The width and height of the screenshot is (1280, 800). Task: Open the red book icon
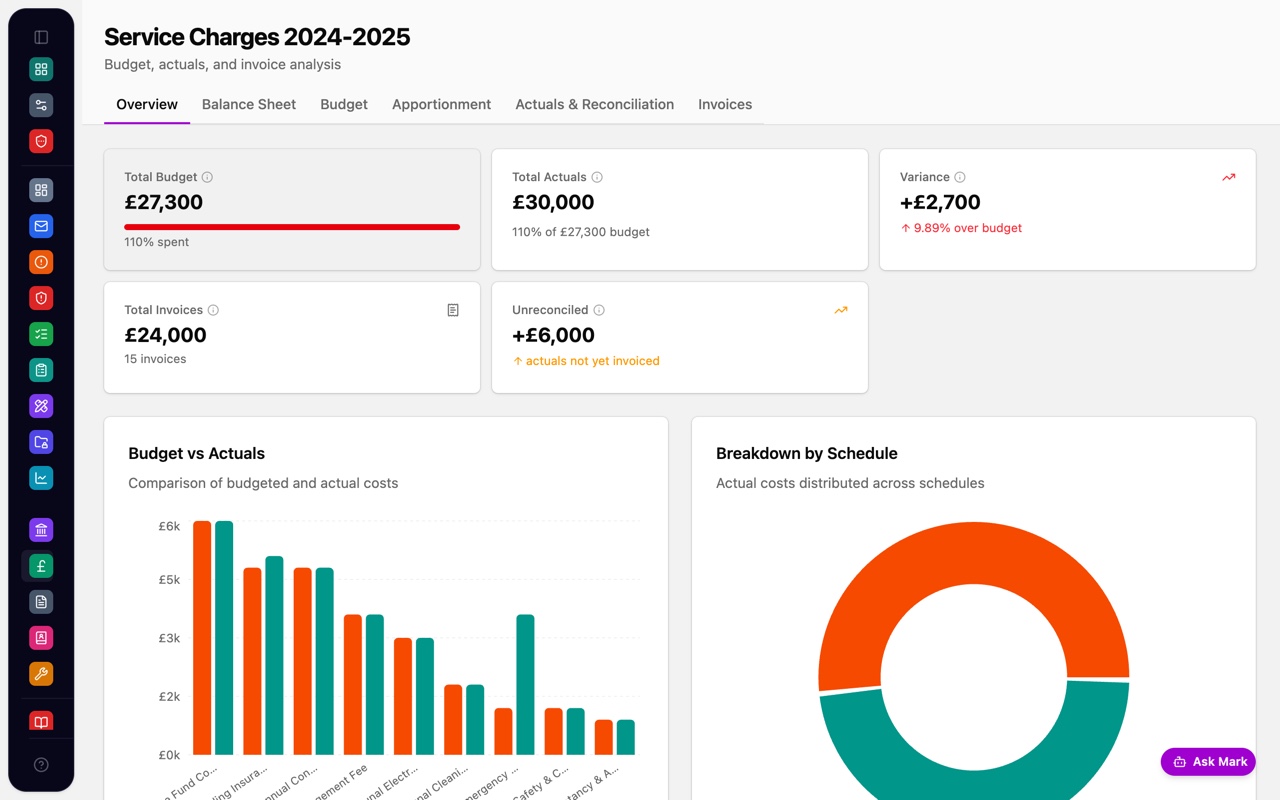(x=41, y=721)
